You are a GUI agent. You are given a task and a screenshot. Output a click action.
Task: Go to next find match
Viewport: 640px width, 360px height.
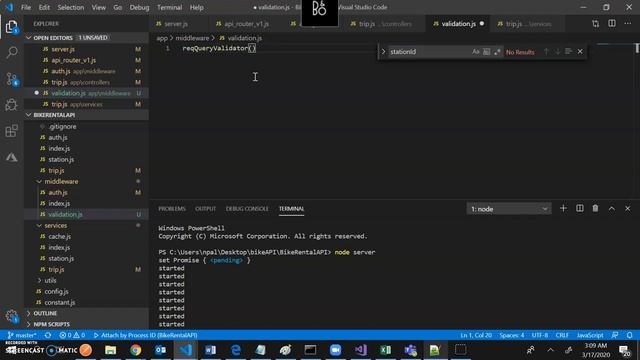point(557,51)
